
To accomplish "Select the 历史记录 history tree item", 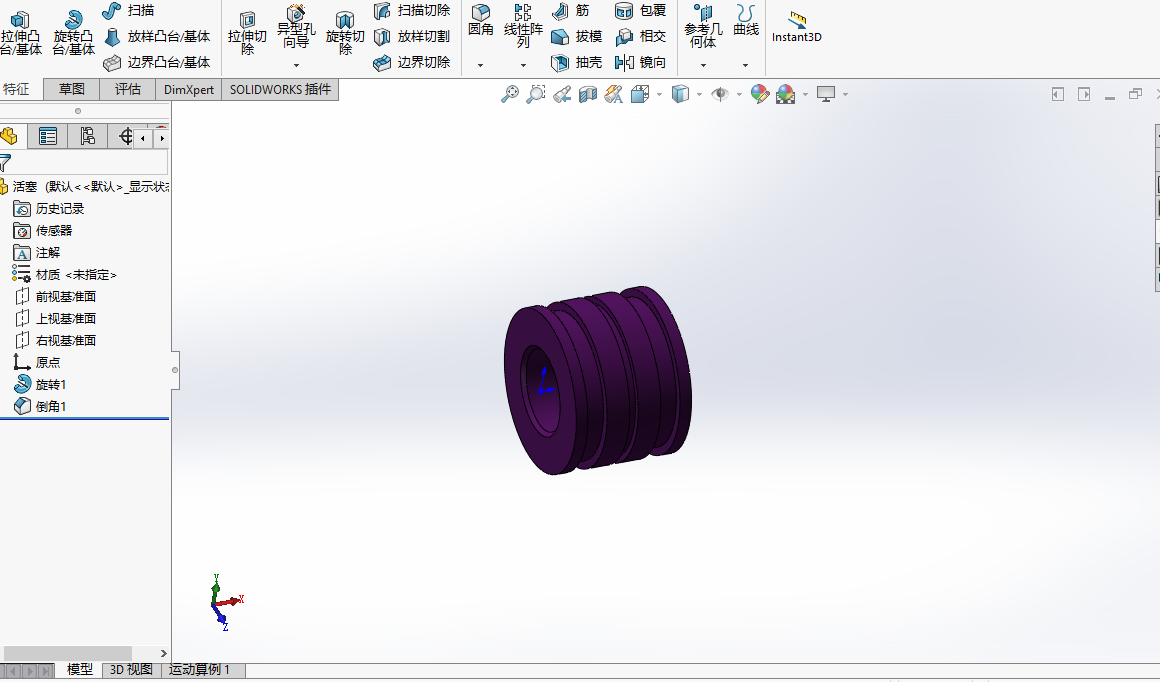I will 49,209.
